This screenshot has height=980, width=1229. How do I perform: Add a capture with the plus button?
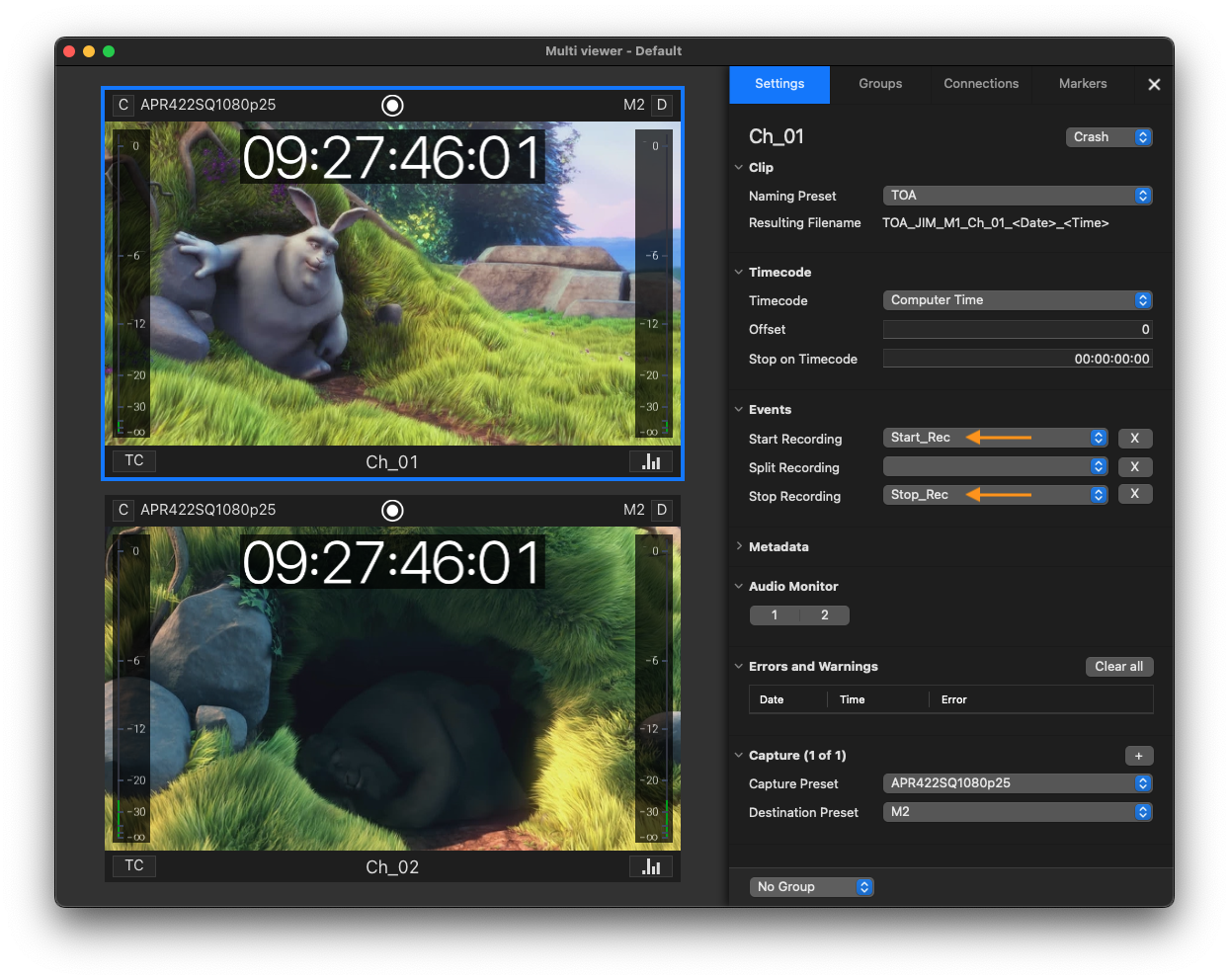[1139, 756]
